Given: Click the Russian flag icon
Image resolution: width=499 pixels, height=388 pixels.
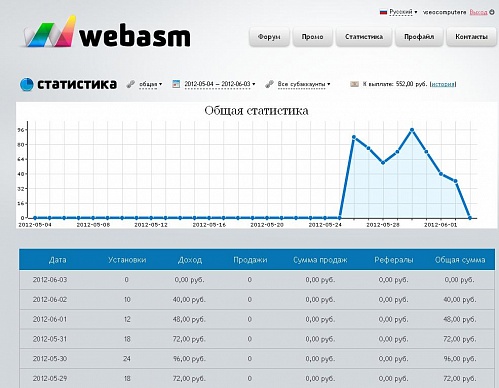Looking at the screenshot, I should (x=383, y=12).
